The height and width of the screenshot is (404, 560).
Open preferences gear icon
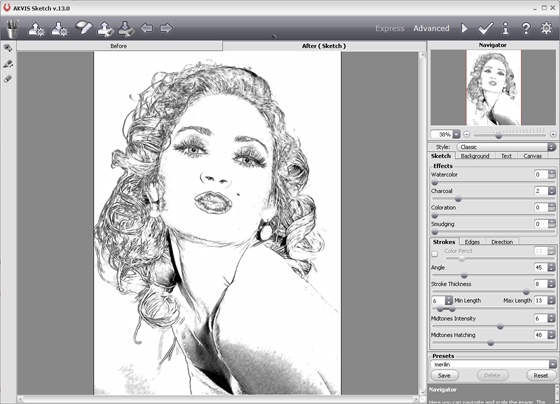[546, 28]
